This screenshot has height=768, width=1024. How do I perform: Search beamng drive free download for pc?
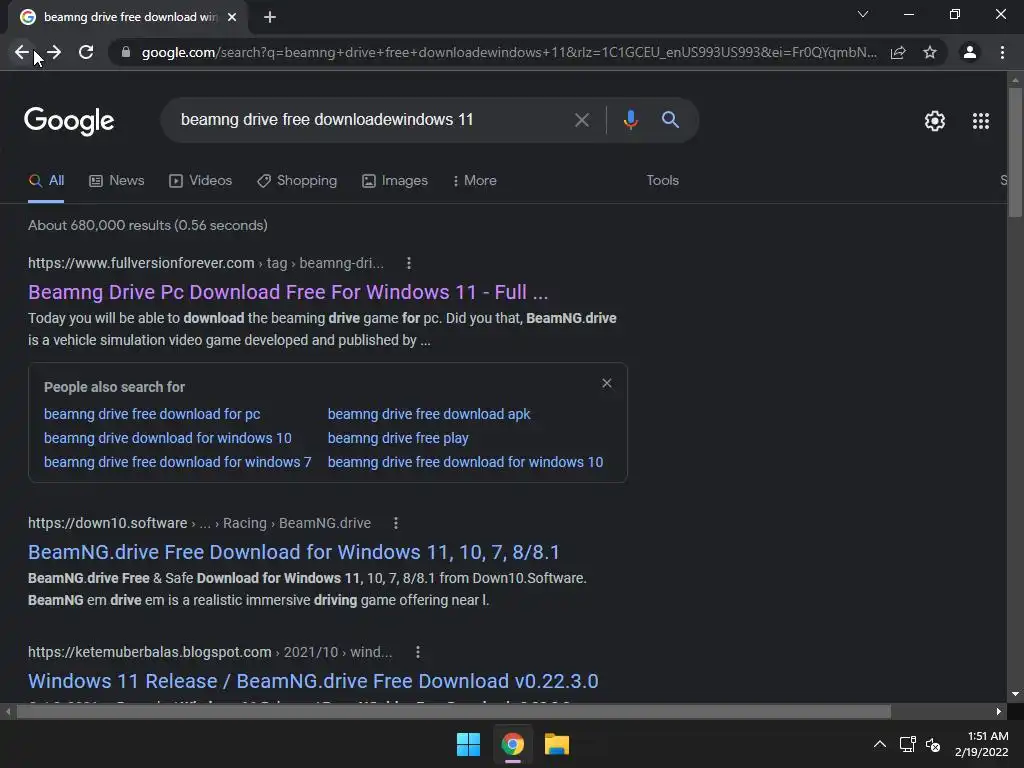(x=152, y=414)
